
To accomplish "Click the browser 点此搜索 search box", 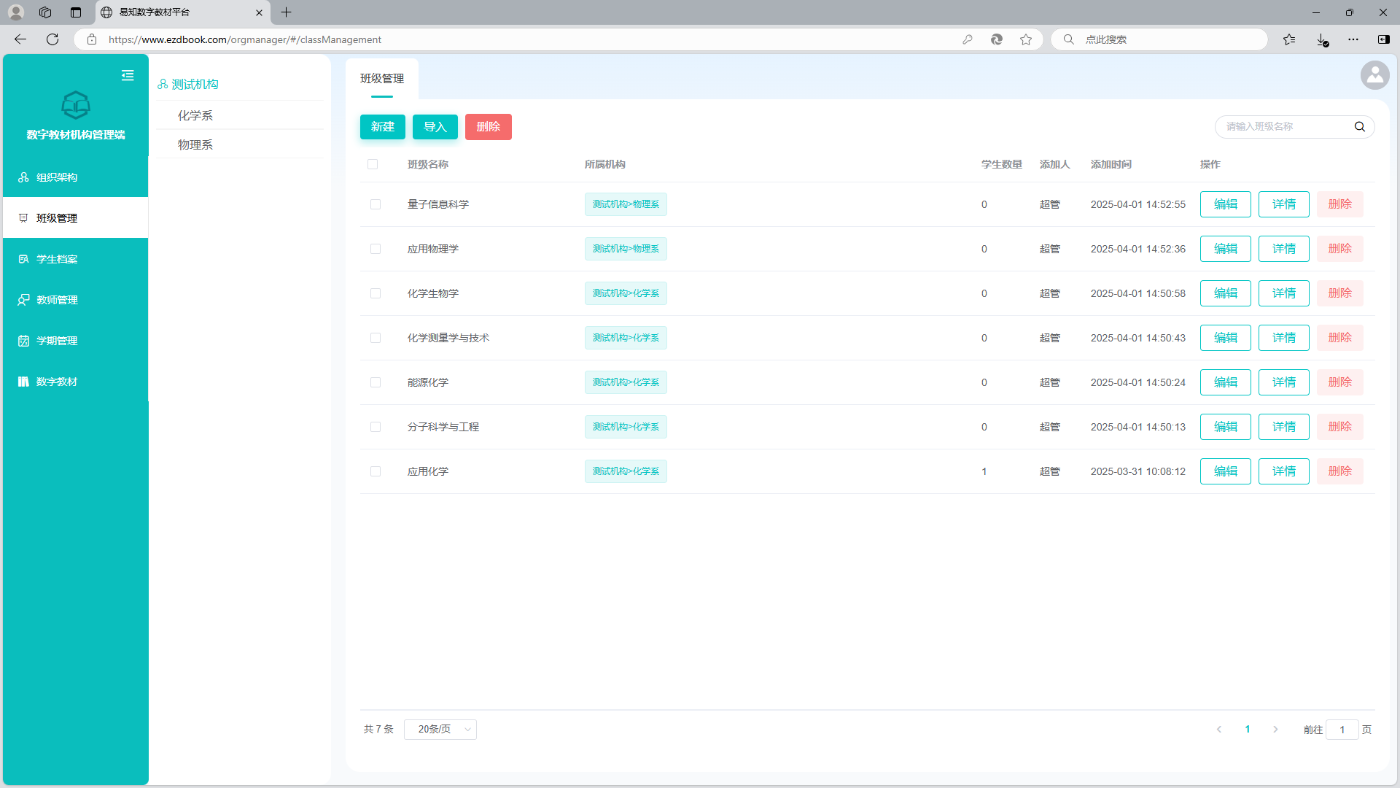I will pos(1160,39).
